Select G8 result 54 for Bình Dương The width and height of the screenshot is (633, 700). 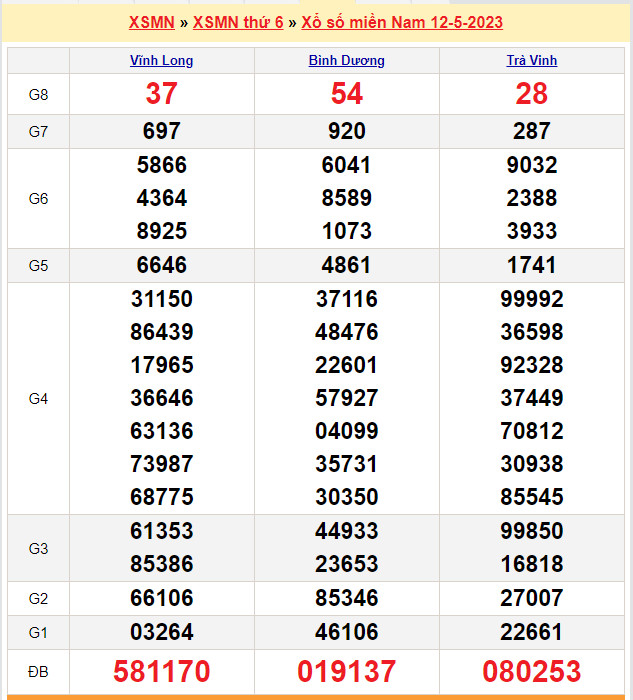(x=346, y=94)
